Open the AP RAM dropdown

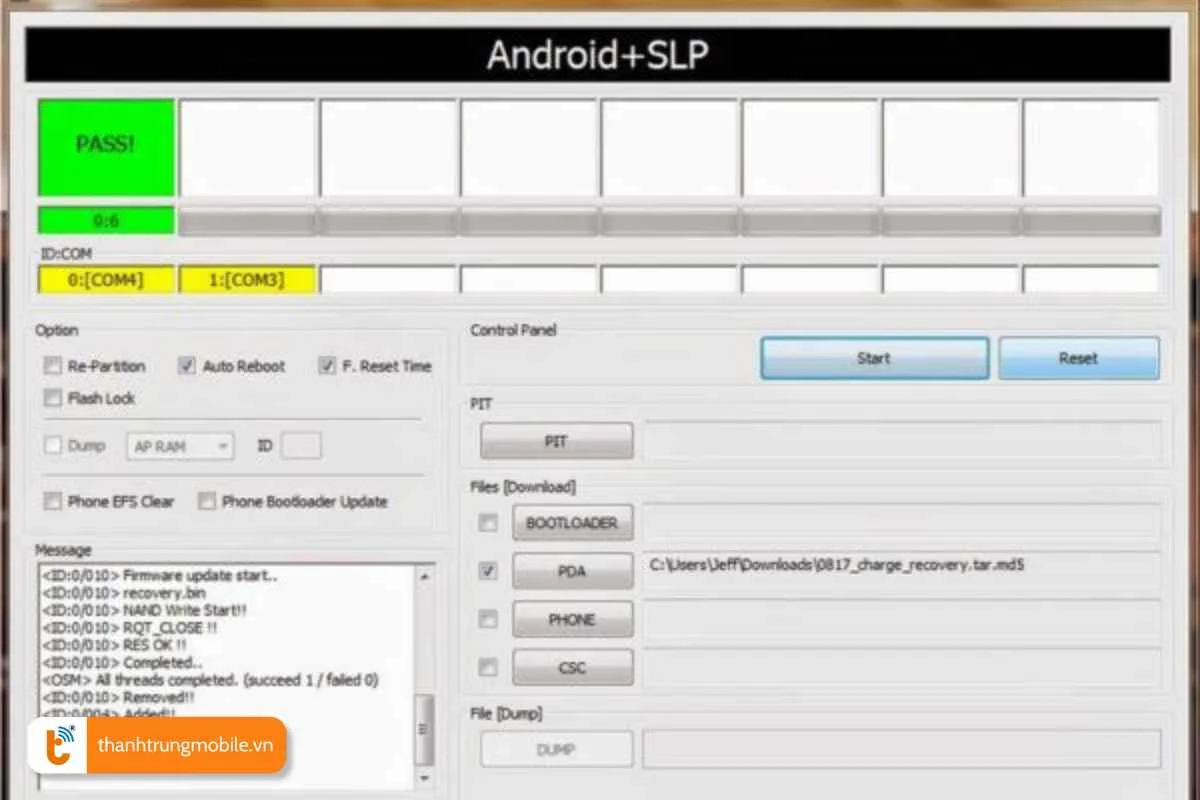180,446
